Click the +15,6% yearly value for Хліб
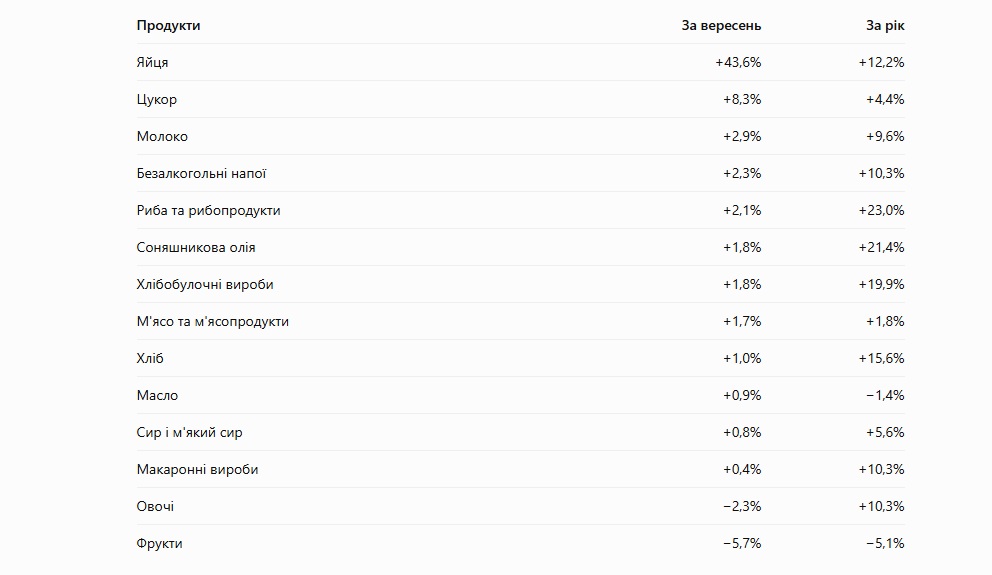The height and width of the screenshot is (575, 992). click(x=881, y=359)
